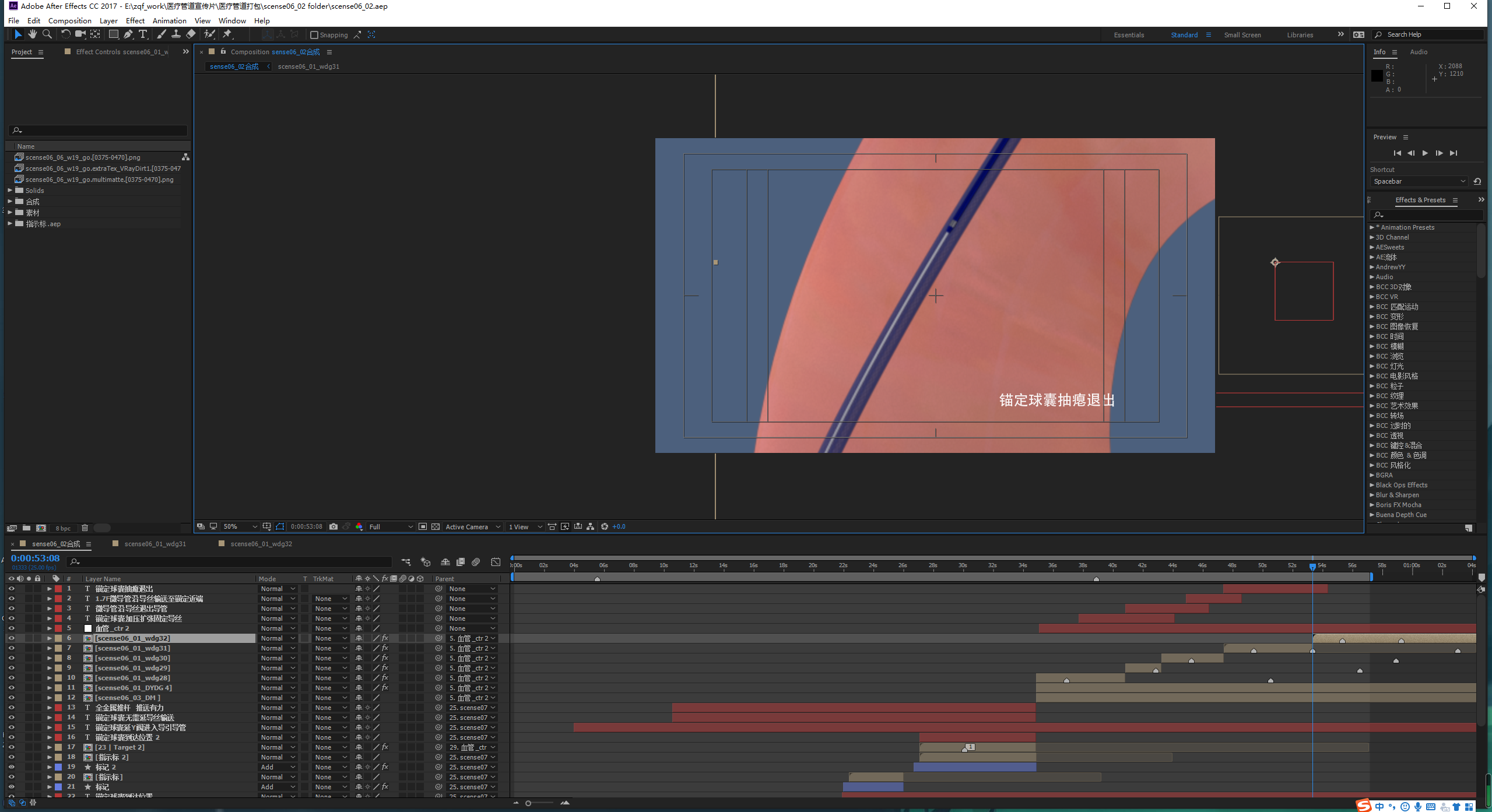Screen dimensions: 1492x812
Task: Expand the 素材 folder in Project
Action: (10, 213)
